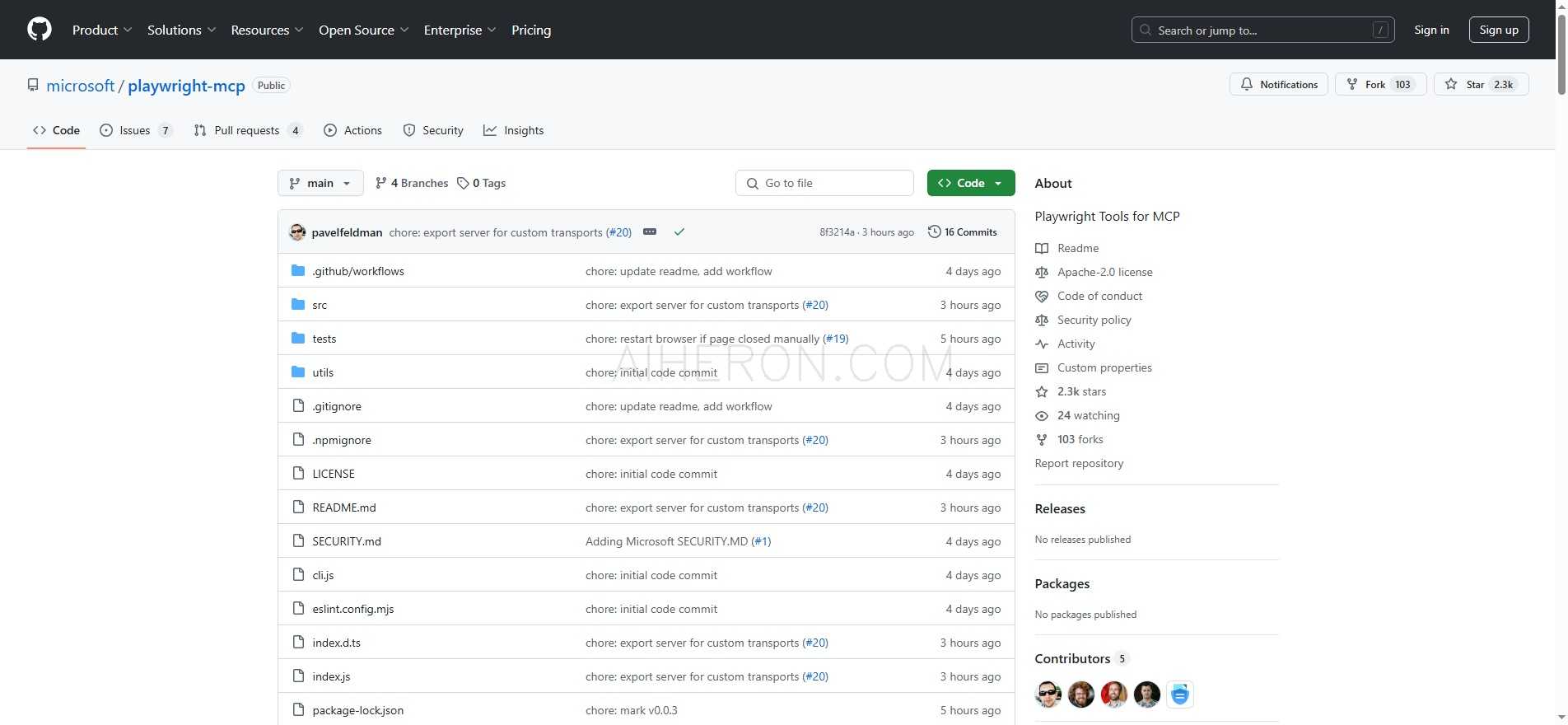Open the Actions tab
The width and height of the screenshot is (1568, 725).
tap(353, 130)
